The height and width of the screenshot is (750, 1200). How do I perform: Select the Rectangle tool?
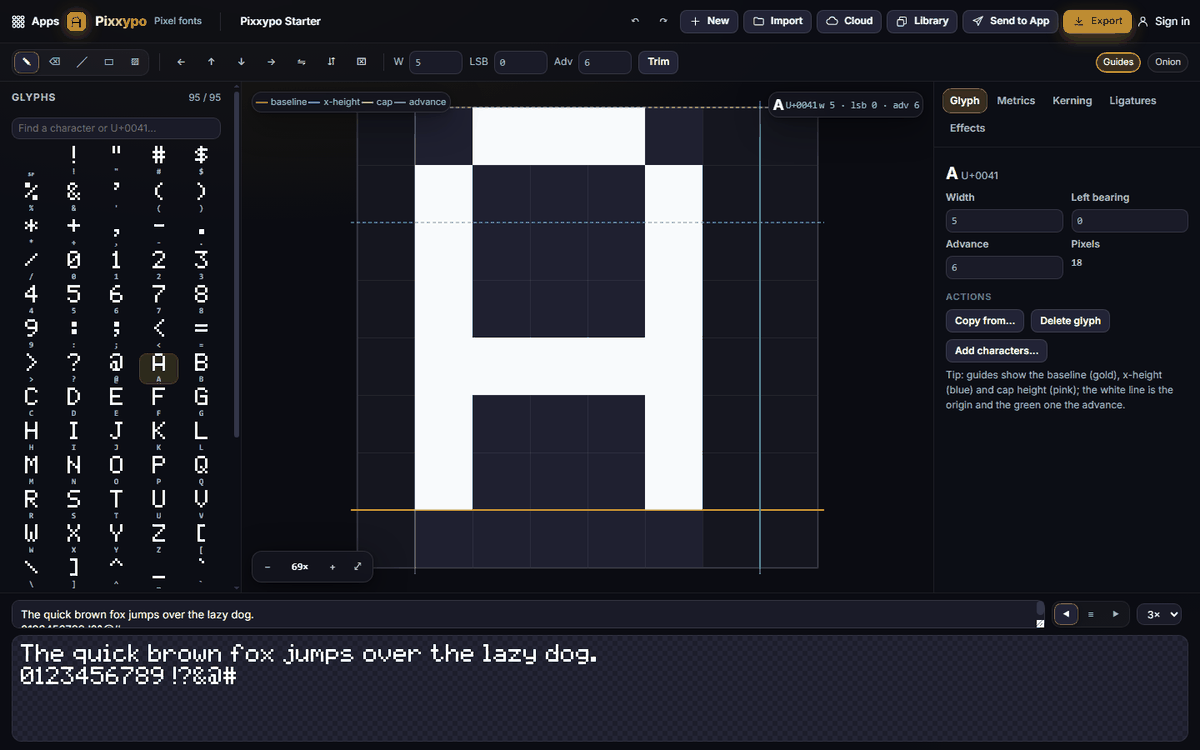(109, 62)
